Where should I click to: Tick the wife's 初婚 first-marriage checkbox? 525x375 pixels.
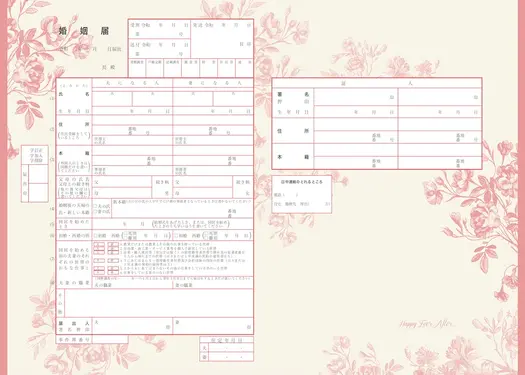point(176,236)
